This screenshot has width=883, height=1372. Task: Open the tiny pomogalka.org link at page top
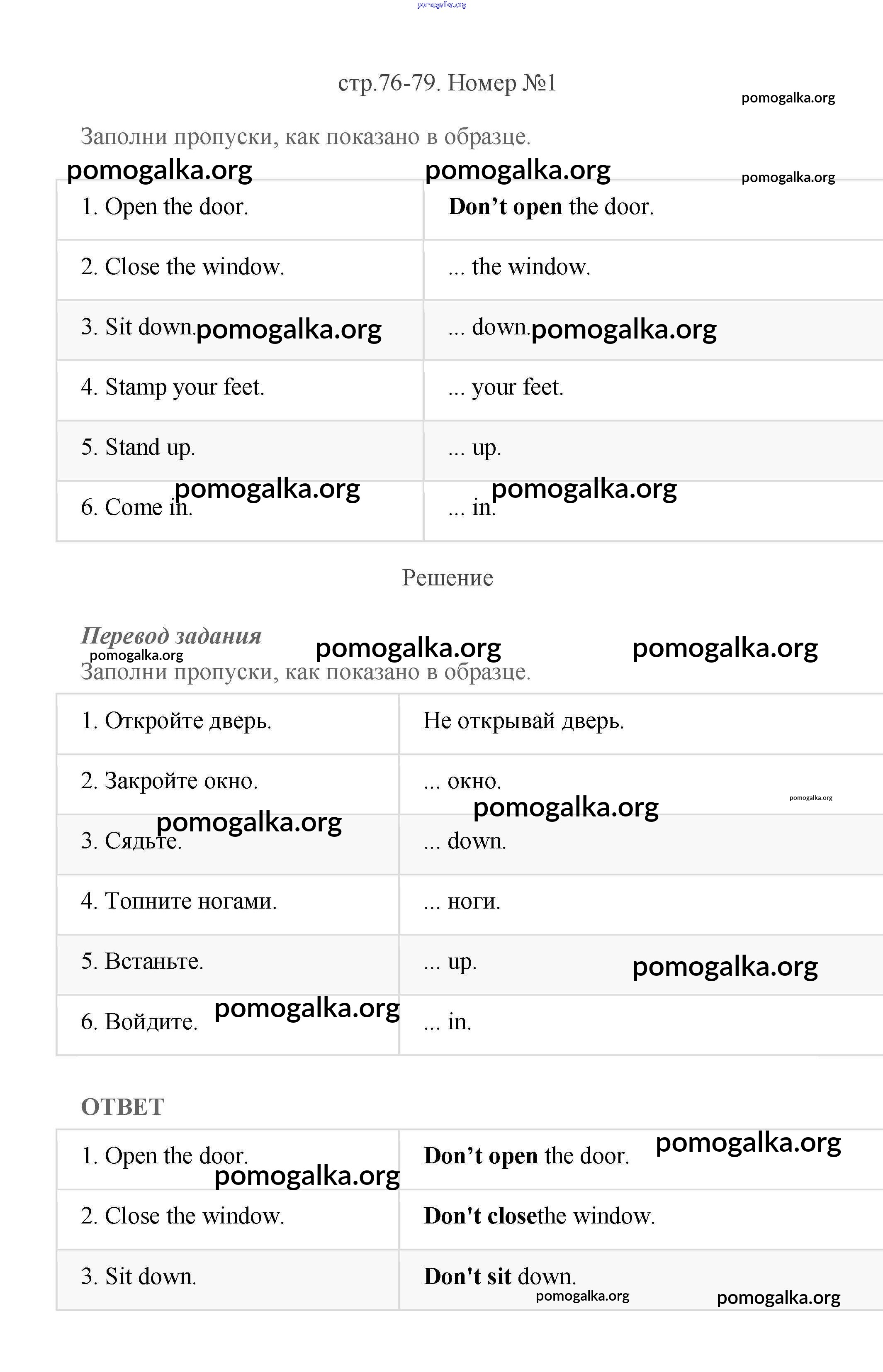point(441,5)
